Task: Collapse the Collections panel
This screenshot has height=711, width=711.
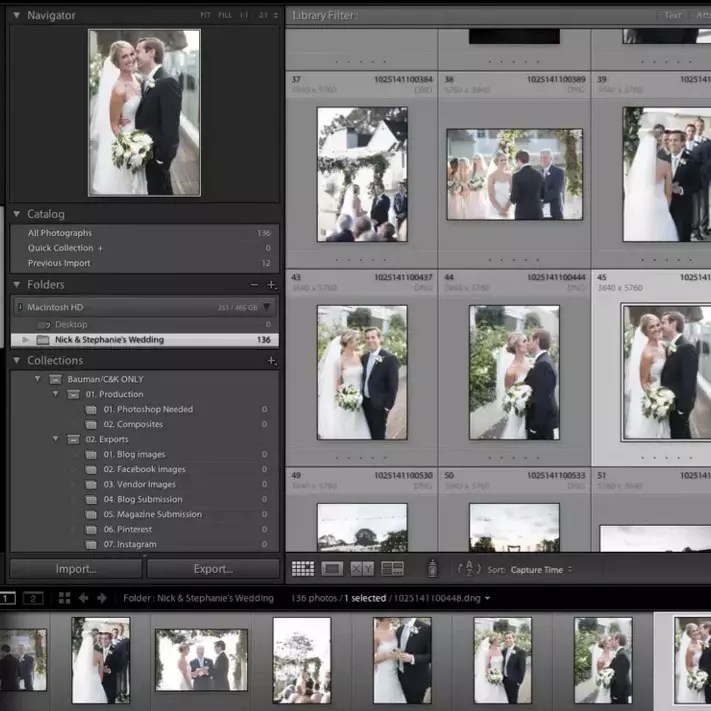Action: pyautogui.click(x=17, y=360)
